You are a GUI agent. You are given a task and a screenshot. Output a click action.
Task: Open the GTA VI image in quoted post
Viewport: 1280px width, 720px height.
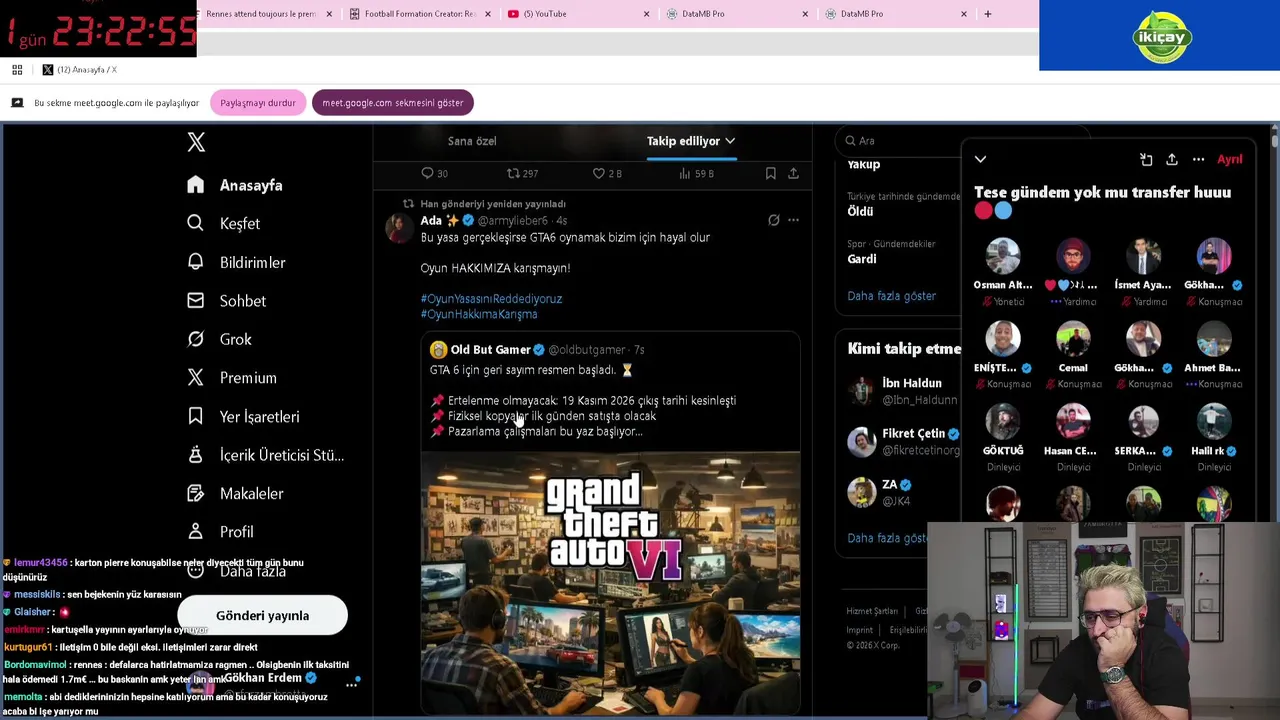[610, 582]
